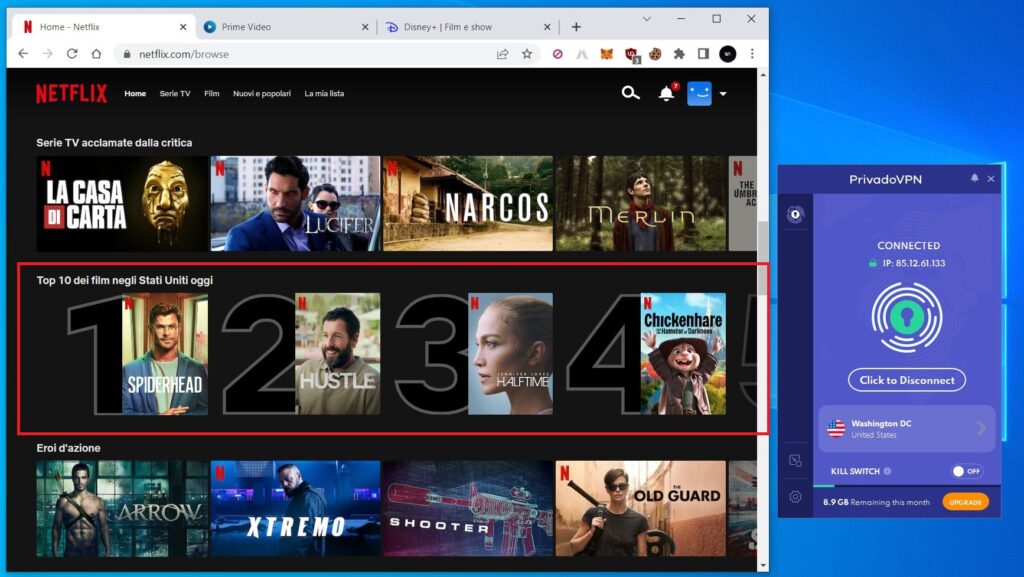Open Shooter thumbnail
The image size is (1024, 577).
coord(468,508)
